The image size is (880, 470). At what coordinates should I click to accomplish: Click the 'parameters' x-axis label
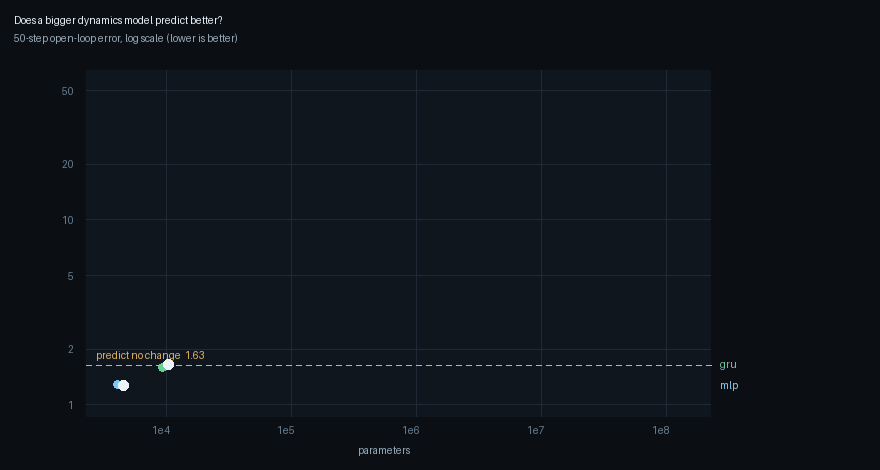point(384,450)
